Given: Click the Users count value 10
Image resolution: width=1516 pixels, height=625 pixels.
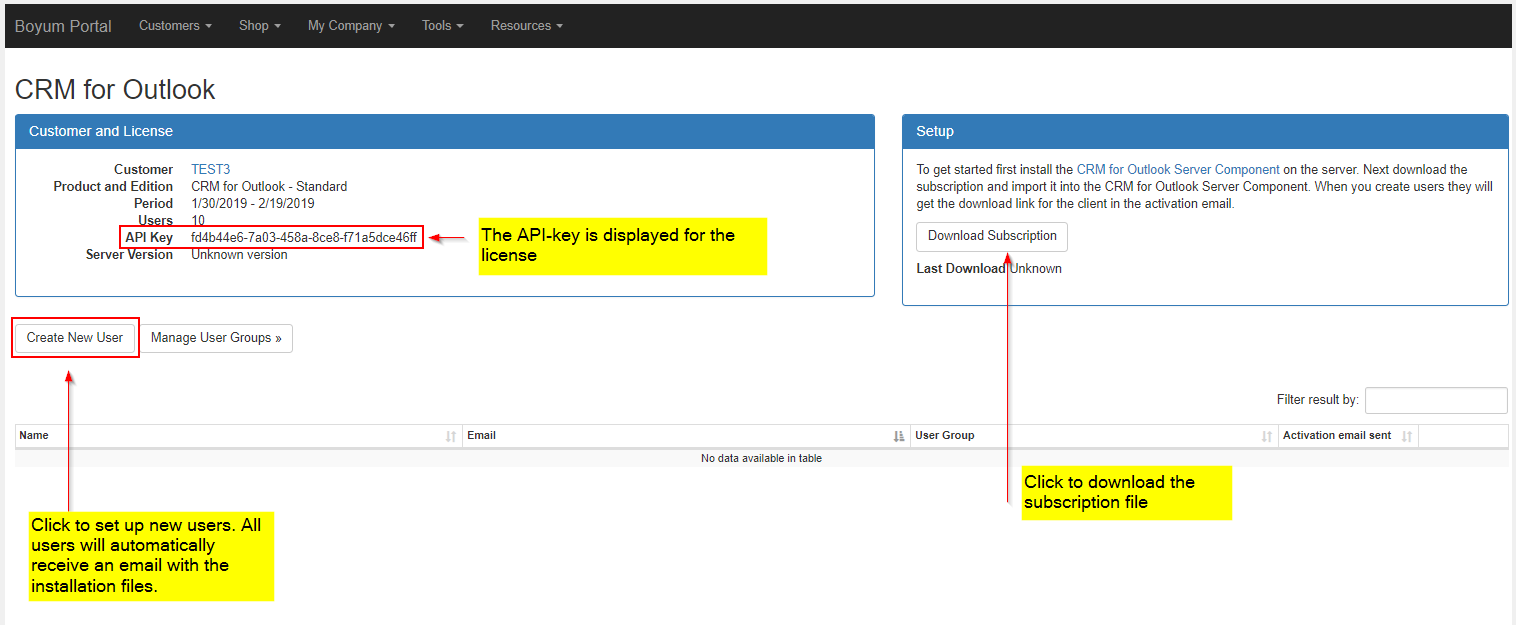Looking at the screenshot, I should [x=198, y=221].
